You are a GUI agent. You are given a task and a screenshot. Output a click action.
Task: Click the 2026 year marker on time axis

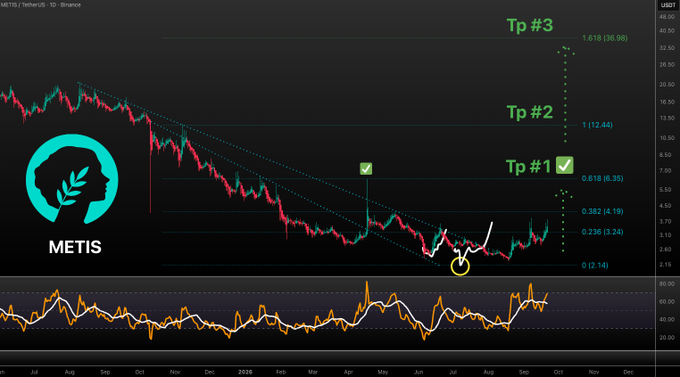(x=245, y=372)
